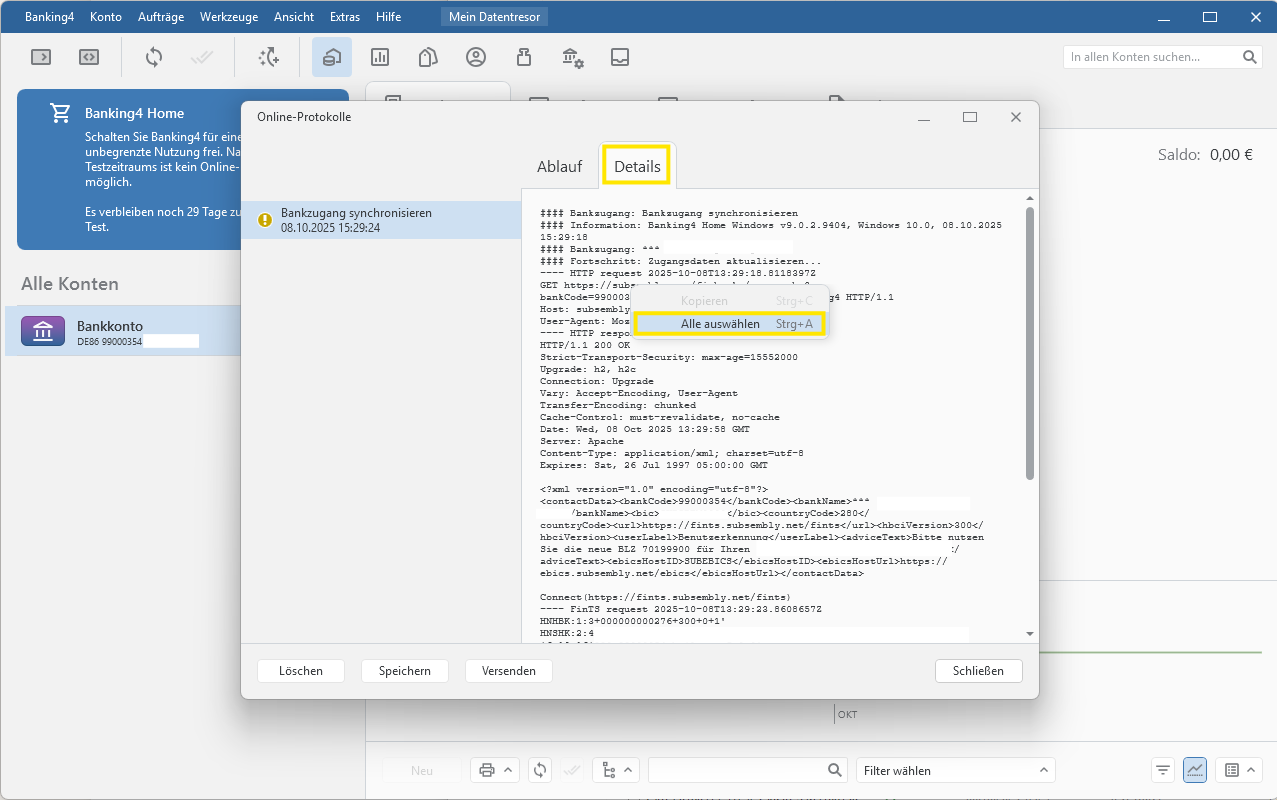Click the list view icon at bottom right
Image resolution: width=1277 pixels, height=800 pixels.
pos(1232,770)
